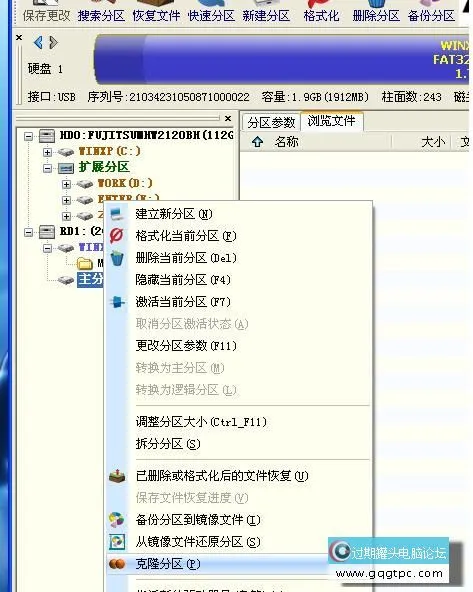473x592 pixels.
Task: Select WINXP (C:) in the tree
Action: (x=109, y=151)
